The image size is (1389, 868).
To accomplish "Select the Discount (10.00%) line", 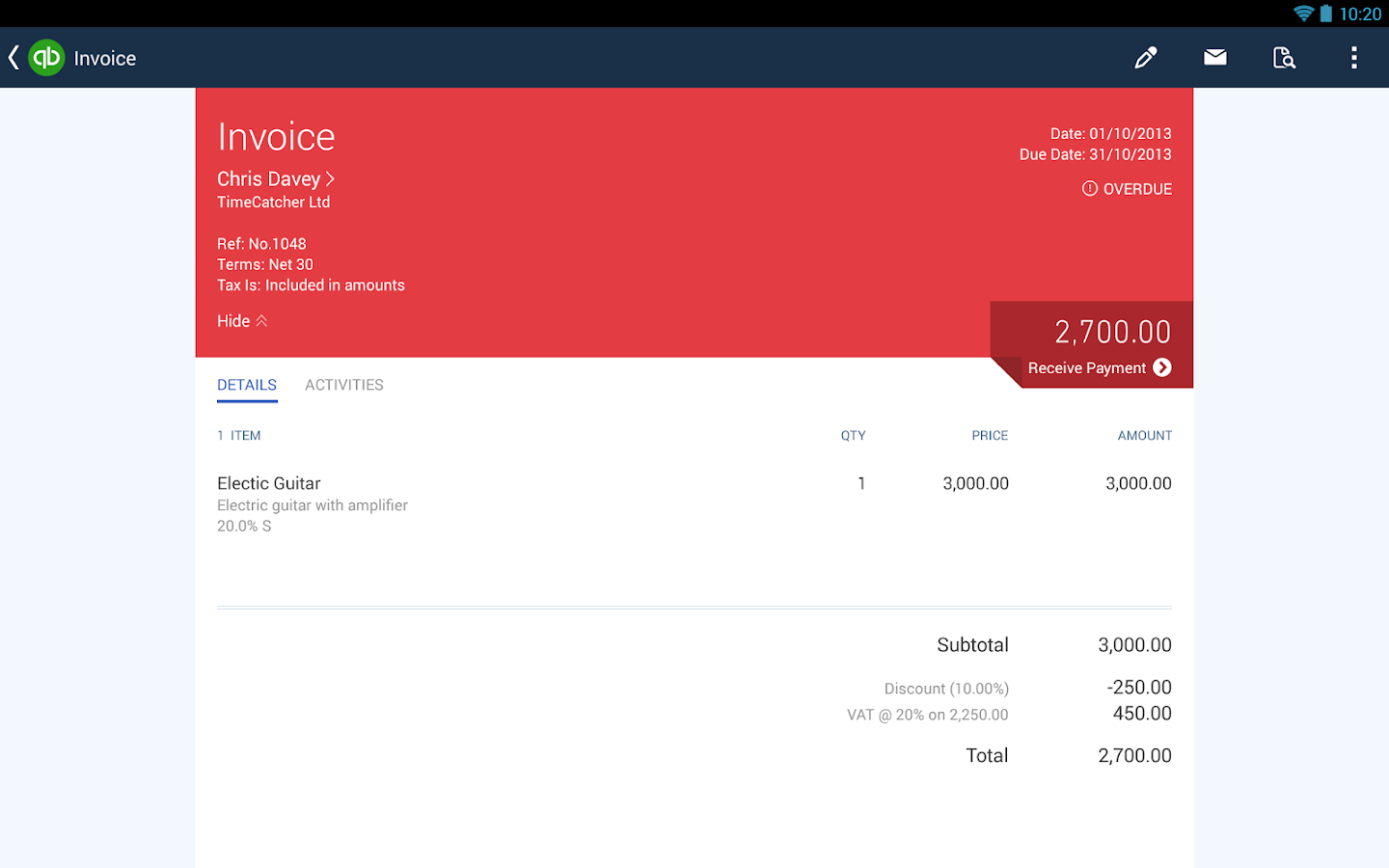I will click(946, 688).
